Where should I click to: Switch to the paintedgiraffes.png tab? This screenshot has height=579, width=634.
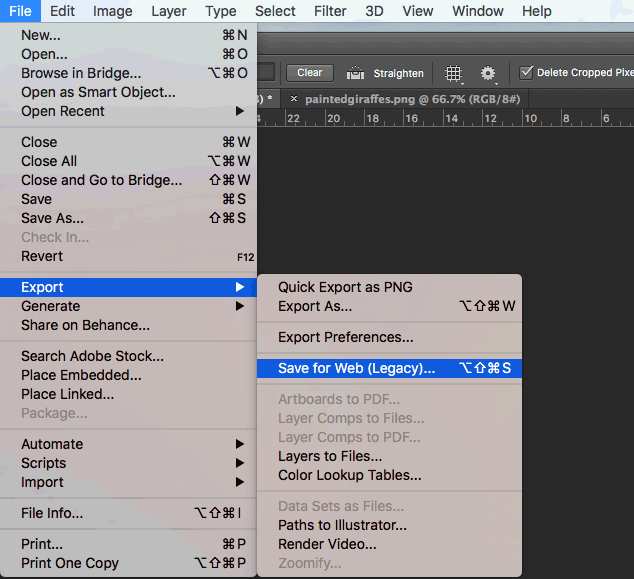[410, 99]
